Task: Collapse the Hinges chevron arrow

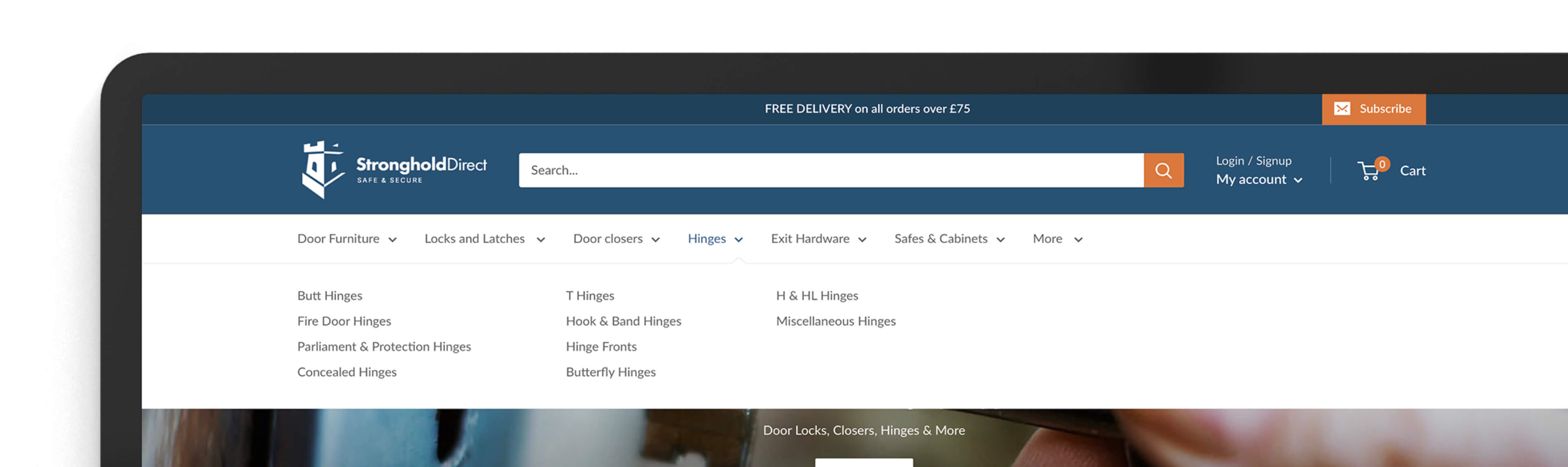Action: pyautogui.click(x=738, y=240)
